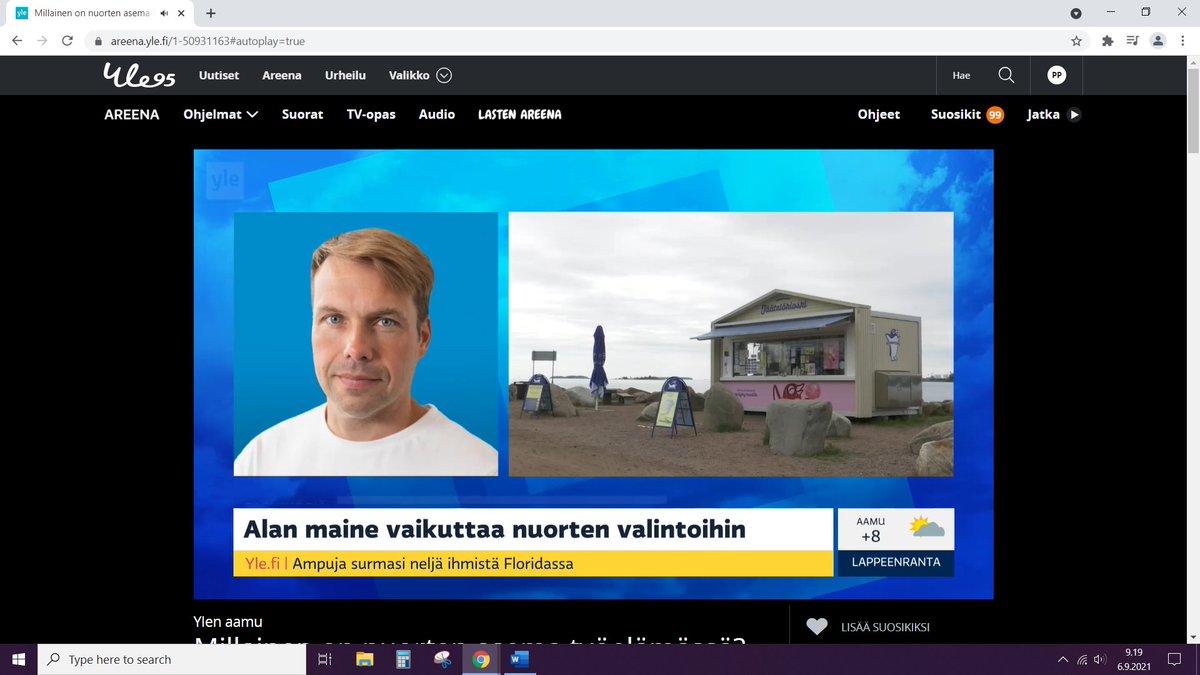
Task: Go to AREENA home link
Action: tap(132, 115)
